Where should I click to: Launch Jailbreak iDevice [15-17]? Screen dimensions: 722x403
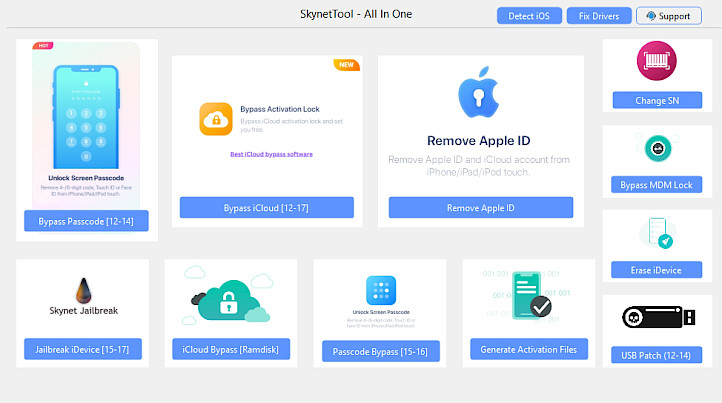click(x=83, y=349)
